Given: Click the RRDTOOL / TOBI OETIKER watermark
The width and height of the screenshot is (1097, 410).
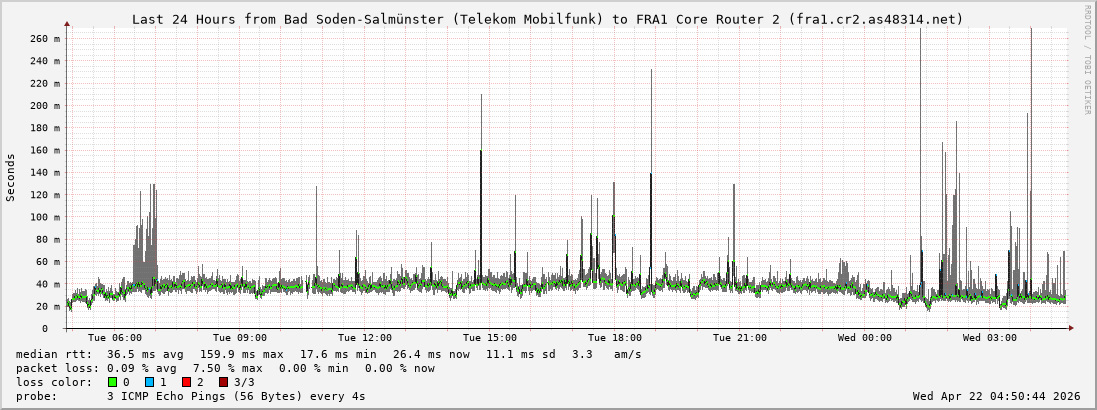Looking at the screenshot, I should (x=1087, y=59).
